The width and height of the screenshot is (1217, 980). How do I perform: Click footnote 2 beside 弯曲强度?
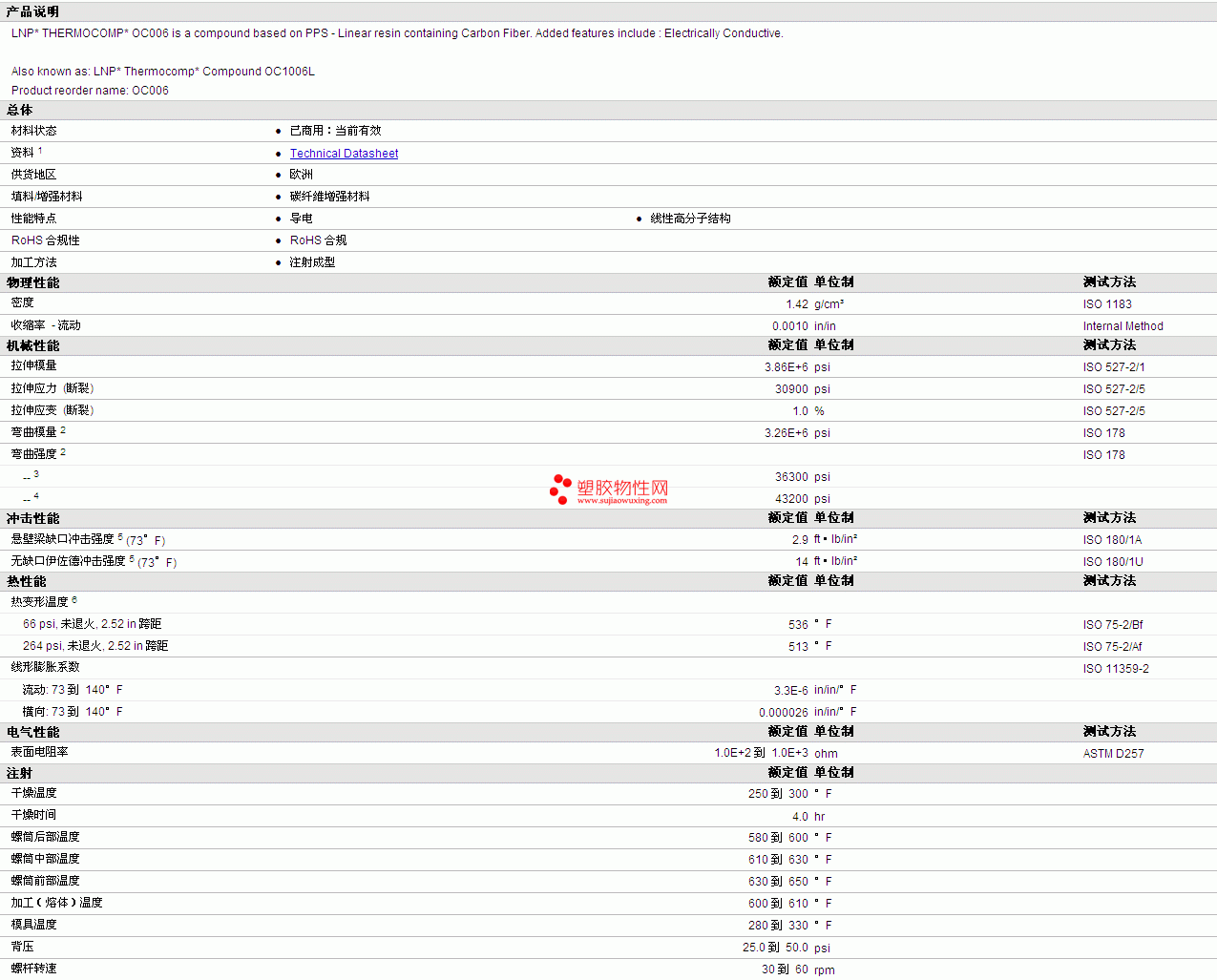tap(63, 451)
